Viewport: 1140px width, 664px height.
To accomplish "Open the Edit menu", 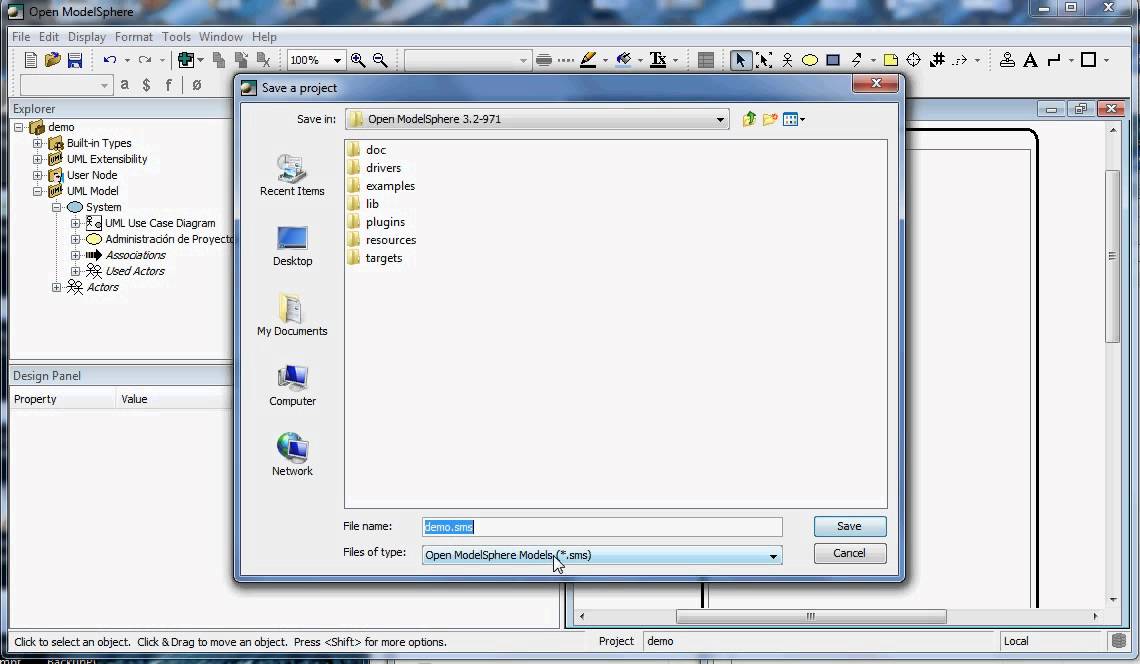I will [49, 36].
